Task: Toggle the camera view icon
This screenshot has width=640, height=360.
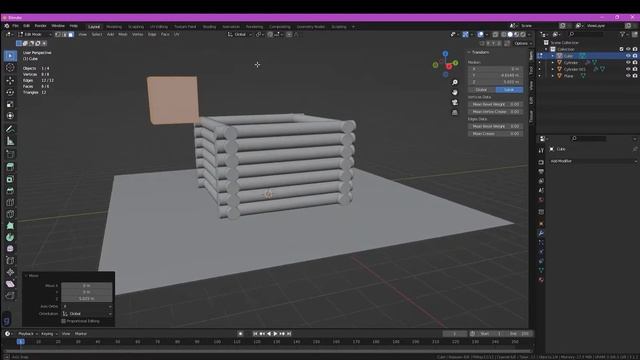Action: 455,102
